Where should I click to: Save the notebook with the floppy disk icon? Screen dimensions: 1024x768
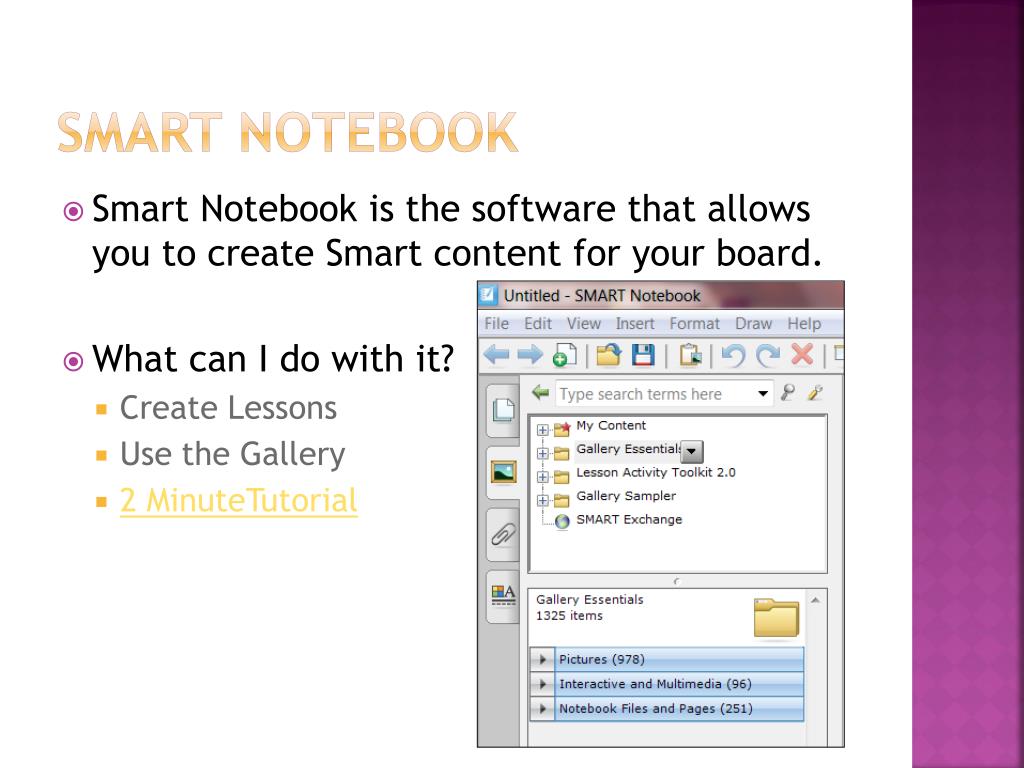[x=643, y=355]
